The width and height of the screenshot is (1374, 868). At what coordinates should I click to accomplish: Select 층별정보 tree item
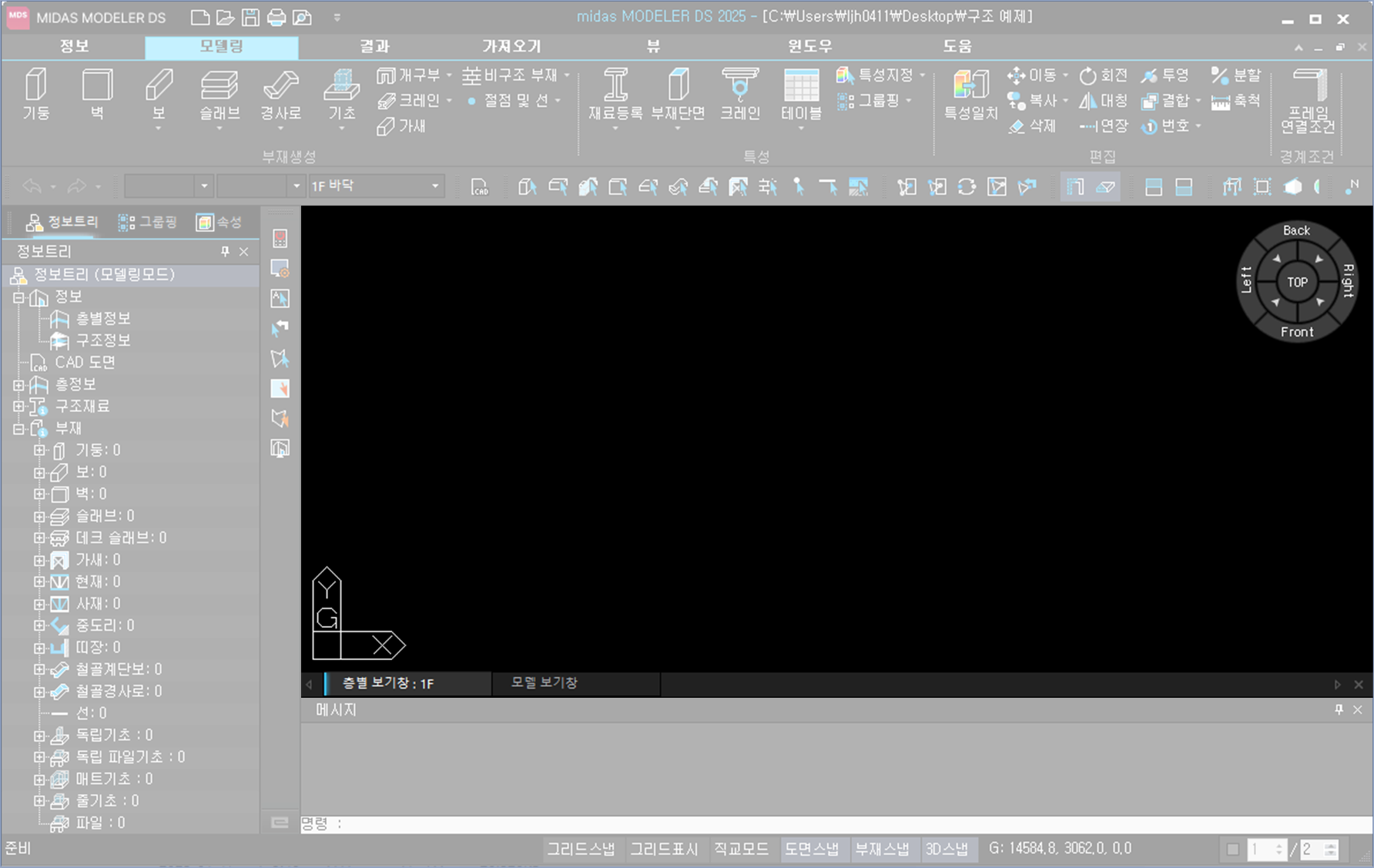[x=102, y=318]
